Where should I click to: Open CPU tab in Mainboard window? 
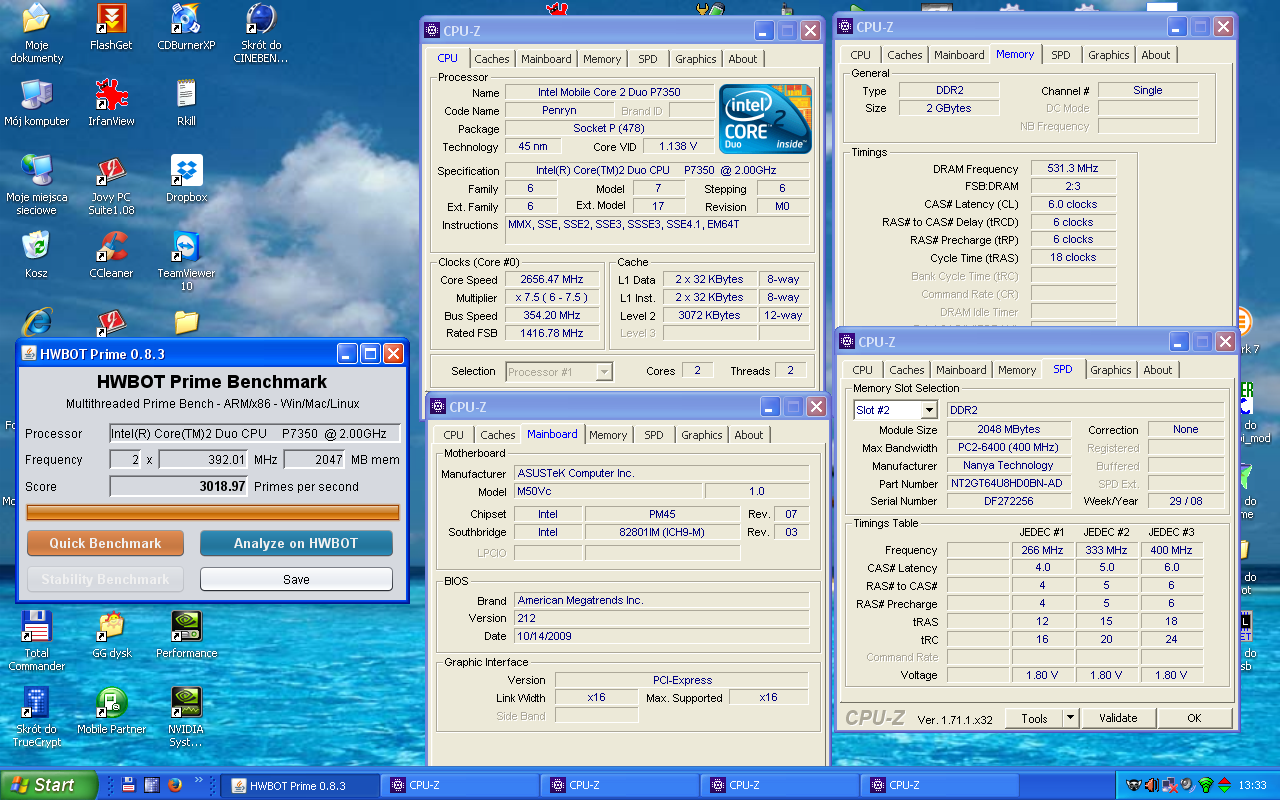pyautogui.click(x=454, y=435)
